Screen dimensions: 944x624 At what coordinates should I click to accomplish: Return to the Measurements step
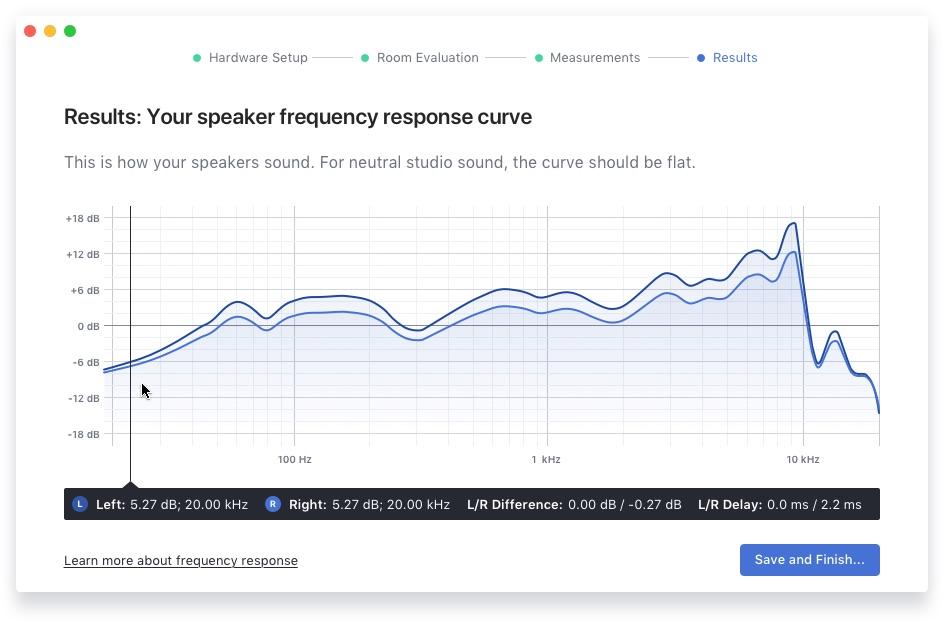coord(594,58)
